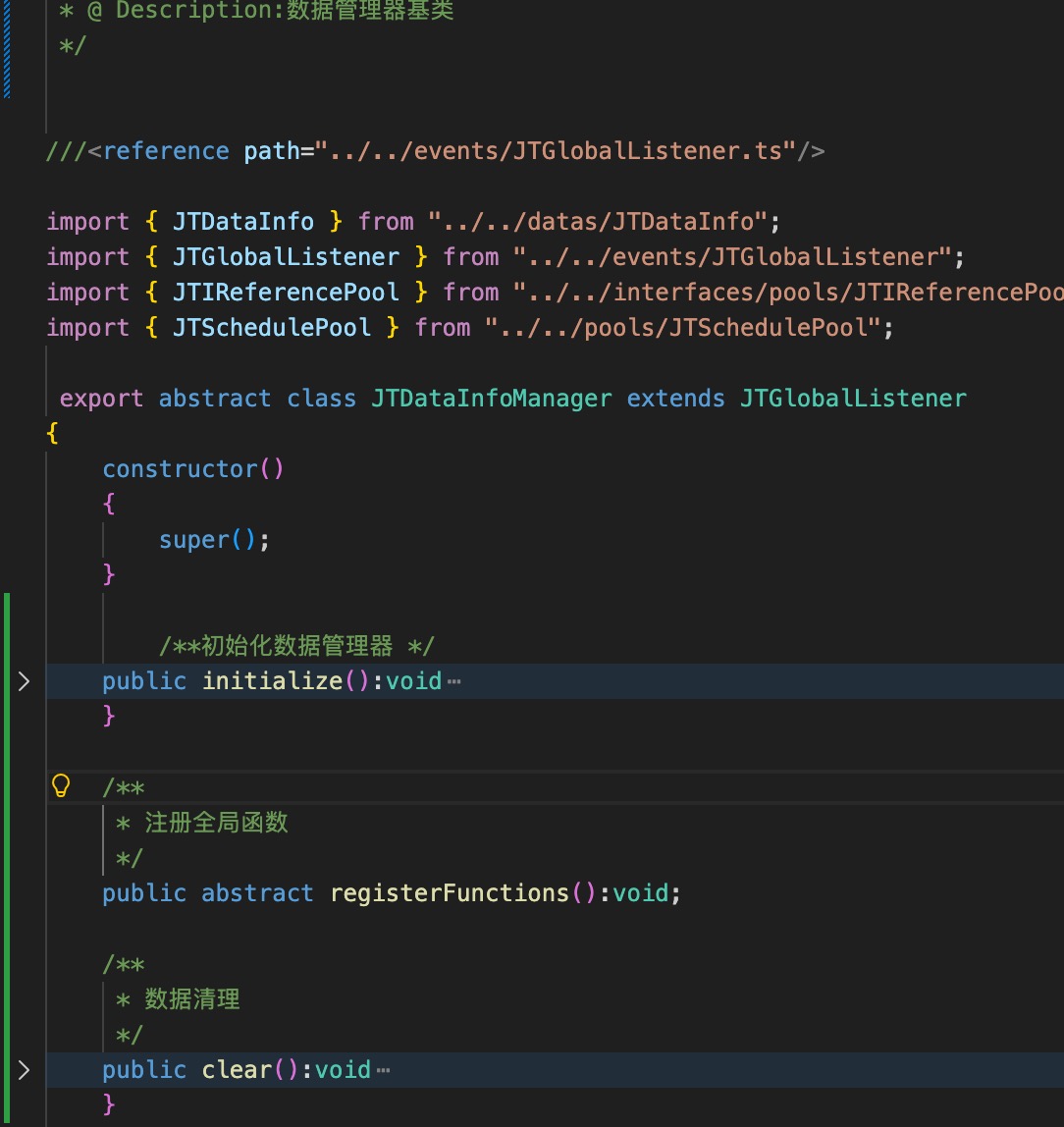The width and height of the screenshot is (1064, 1127).
Task: Open the interfaces/pools/JTIReferencePool import path
Action: (788, 292)
